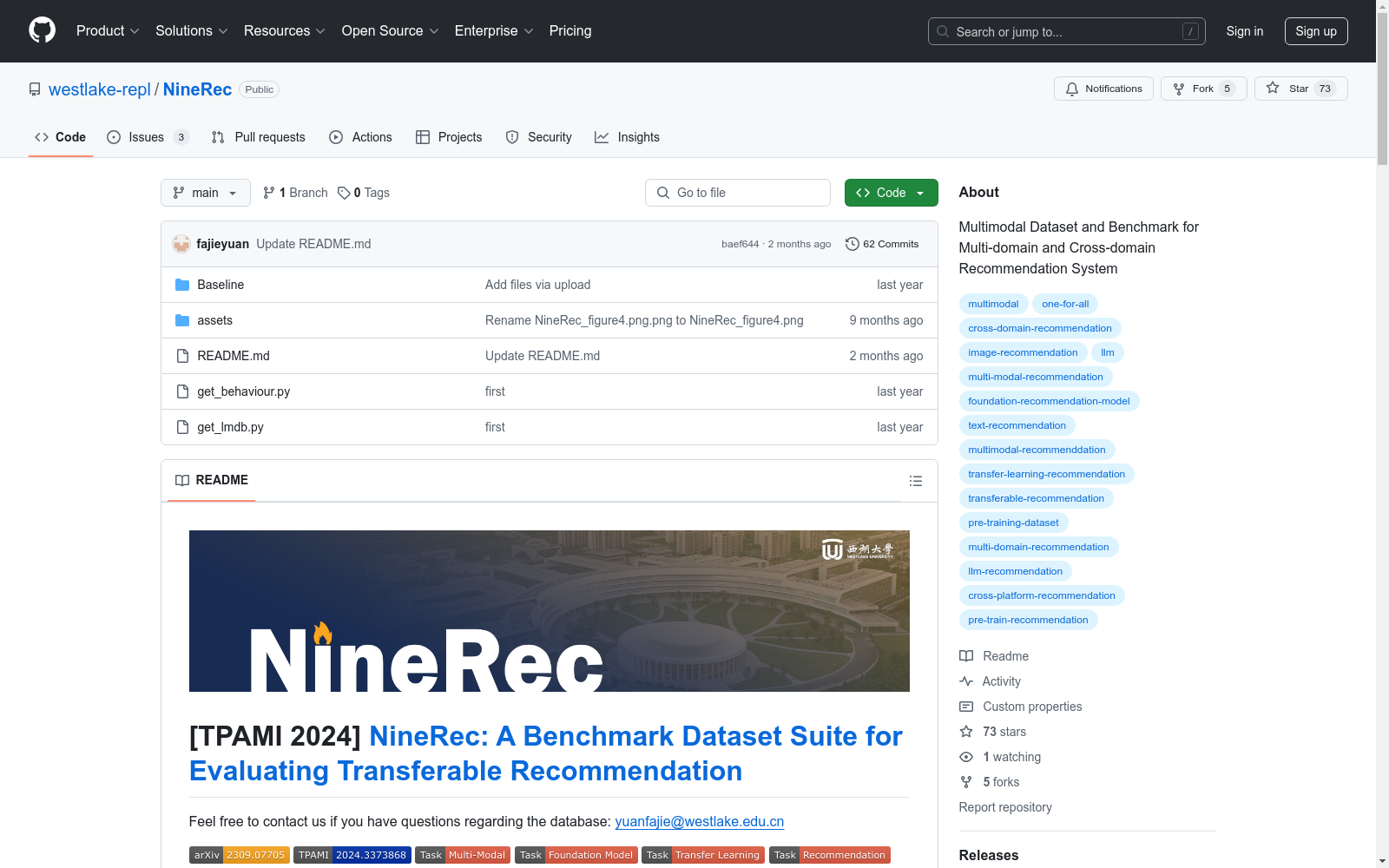Switch to the Pull requests tab
Viewport: 1389px width, 868px height.
259,137
